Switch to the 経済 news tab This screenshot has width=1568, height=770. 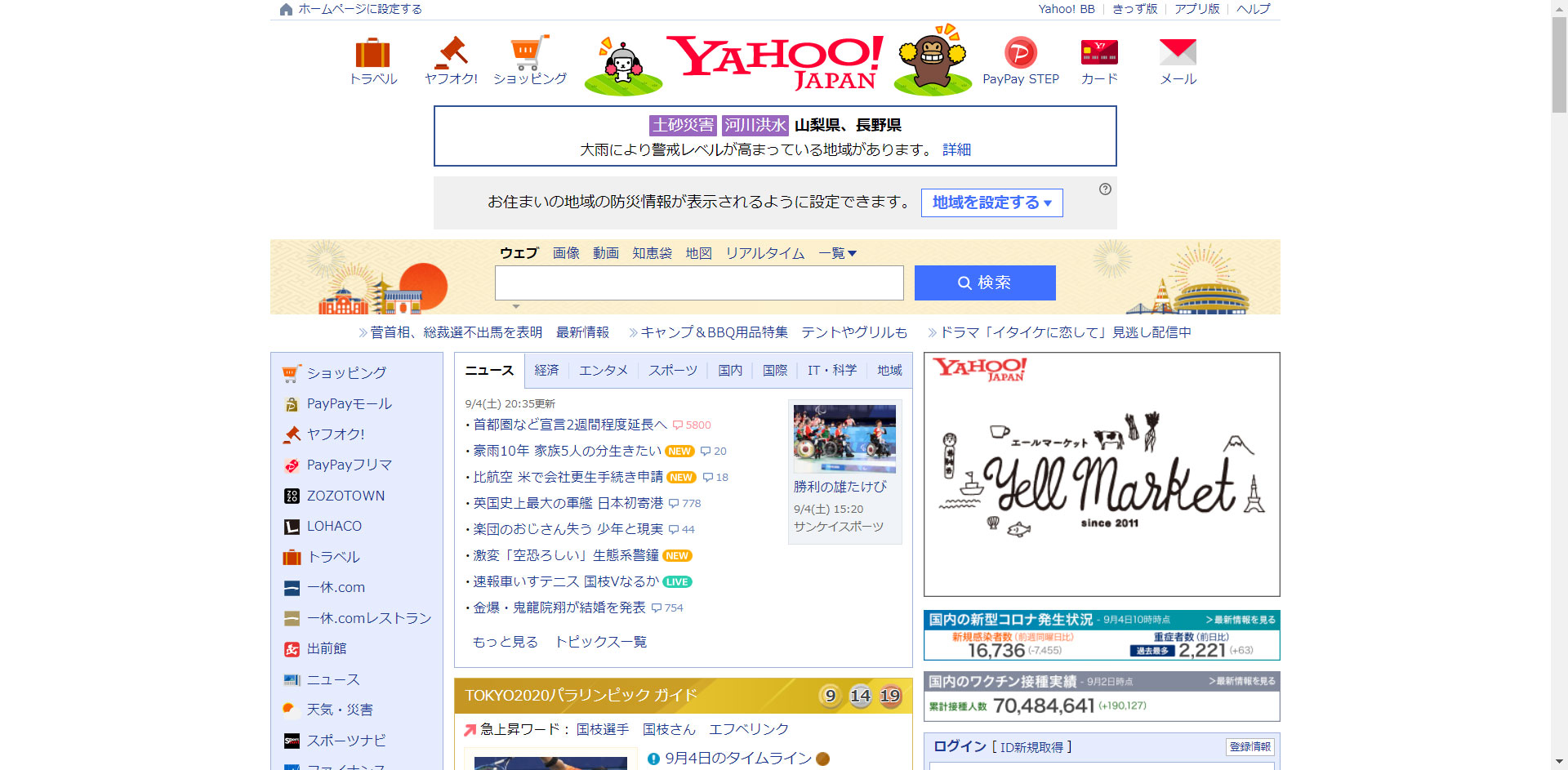[x=546, y=371]
